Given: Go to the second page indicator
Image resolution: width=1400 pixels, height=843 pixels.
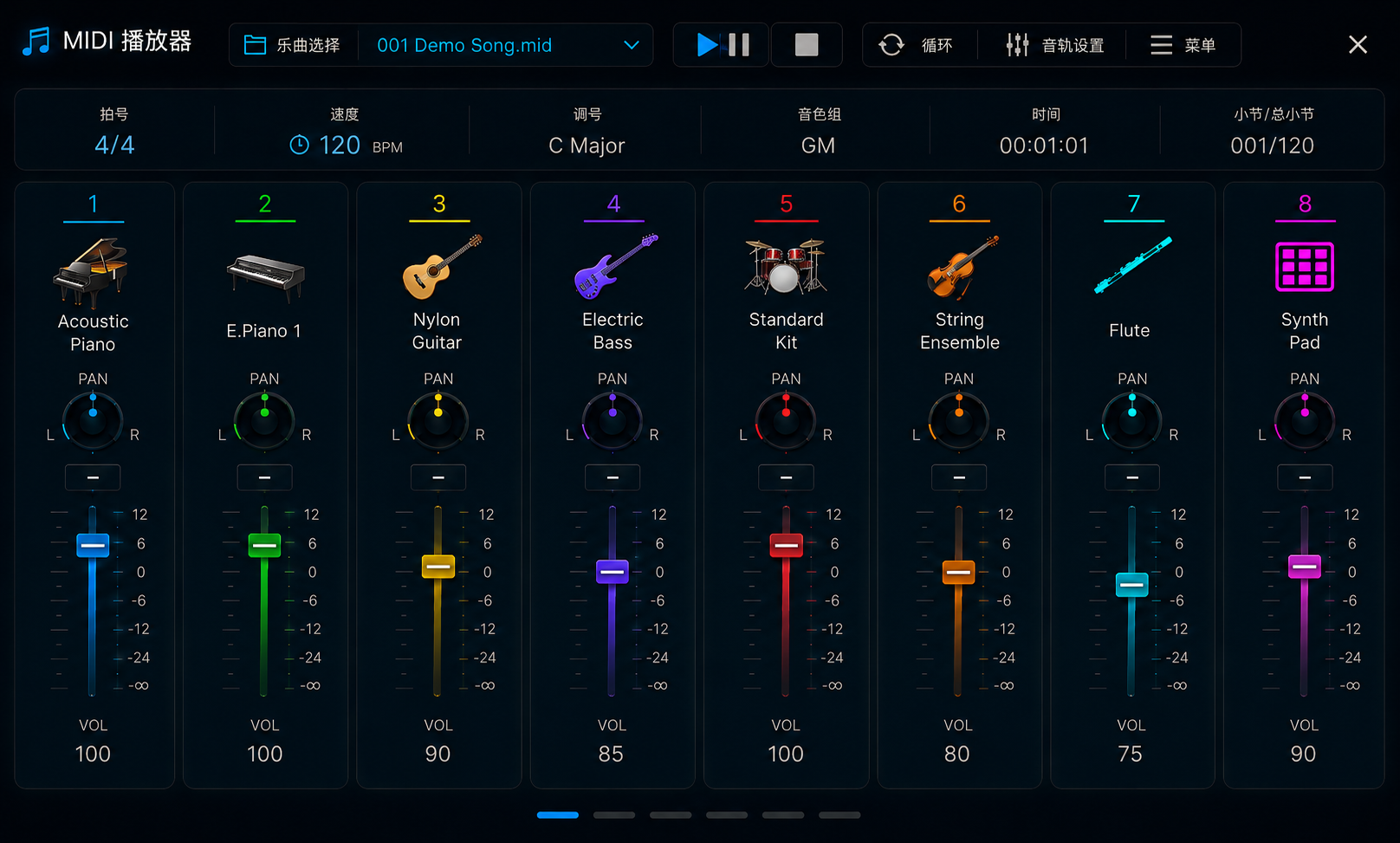Looking at the screenshot, I should pos(614,815).
